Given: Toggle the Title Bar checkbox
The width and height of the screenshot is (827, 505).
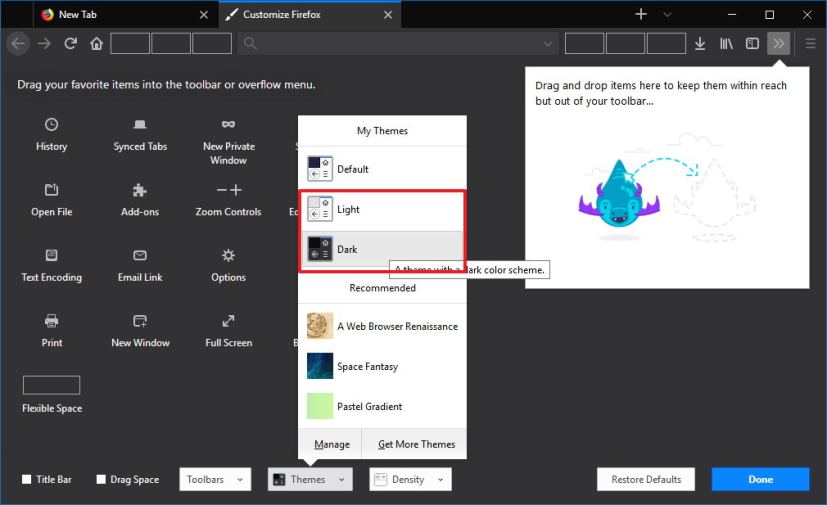Looking at the screenshot, I should pyautogui.click(x=26, y=479).
